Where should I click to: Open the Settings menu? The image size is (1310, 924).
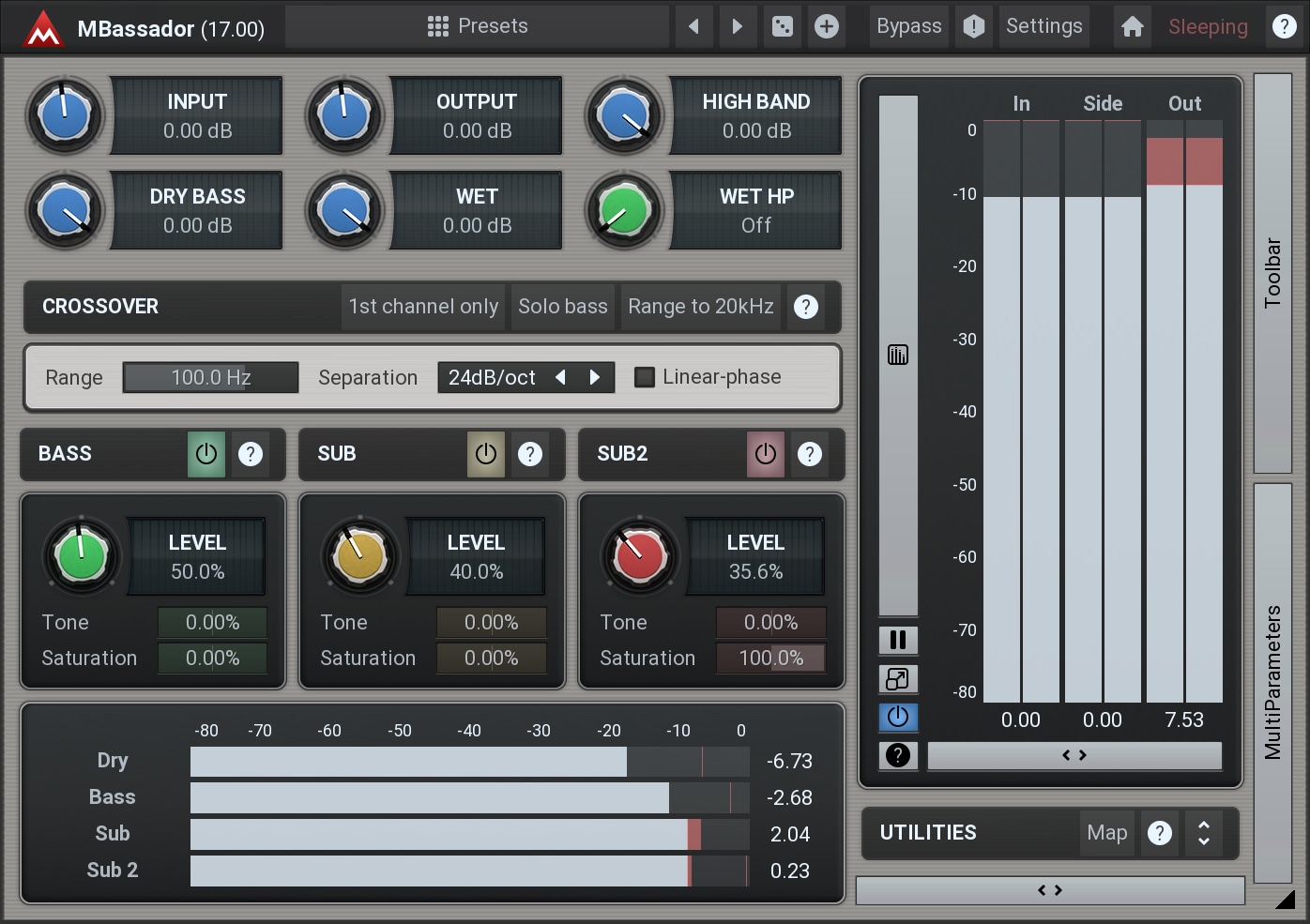[1043, 26]
